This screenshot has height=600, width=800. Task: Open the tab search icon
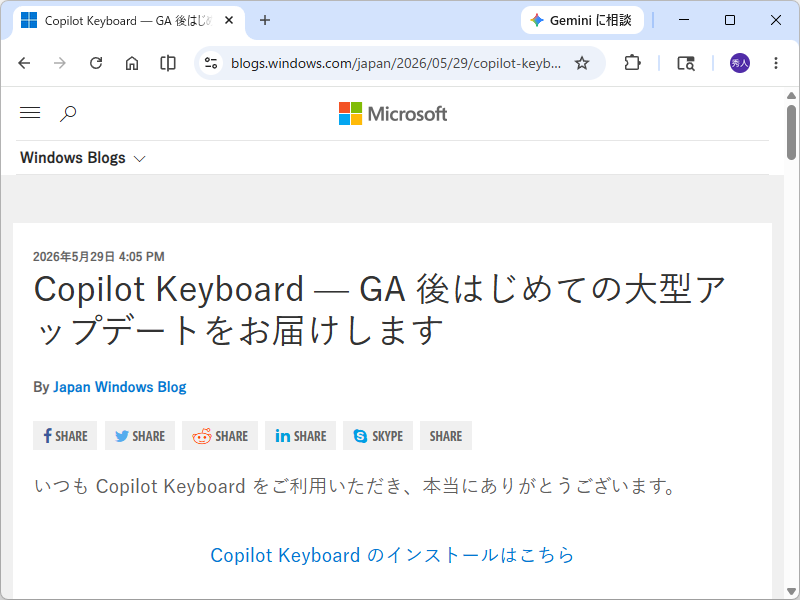tap(686, 63)
